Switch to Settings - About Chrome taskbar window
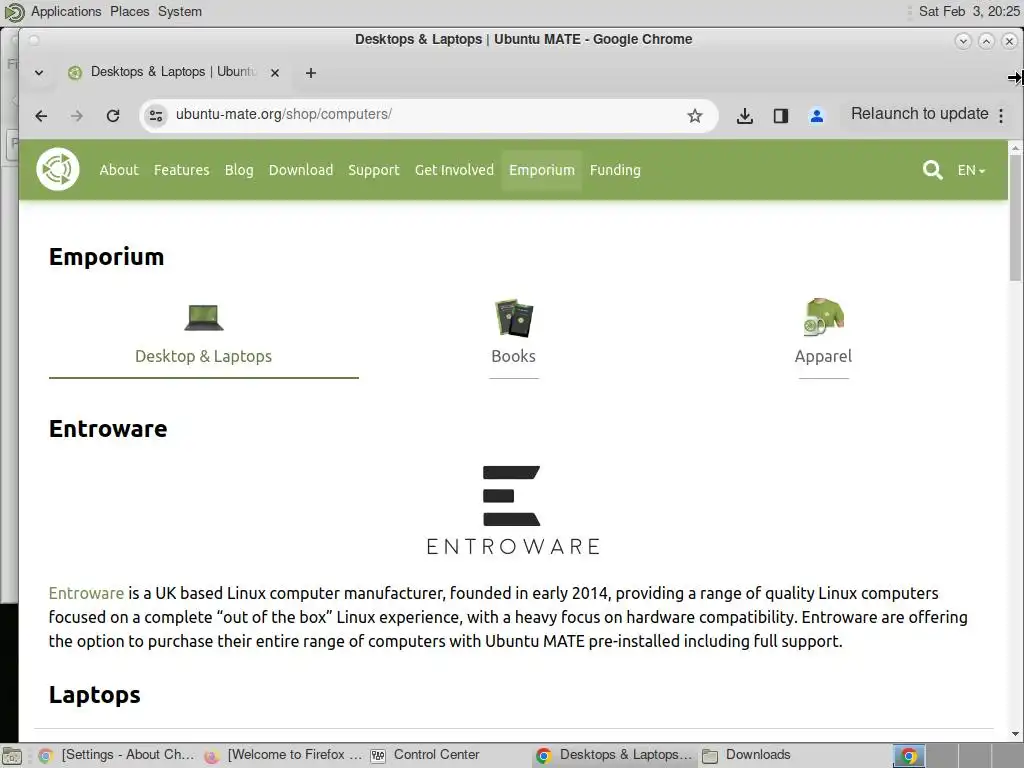Viewport: 1024px width, 768px height. (118, 756)
